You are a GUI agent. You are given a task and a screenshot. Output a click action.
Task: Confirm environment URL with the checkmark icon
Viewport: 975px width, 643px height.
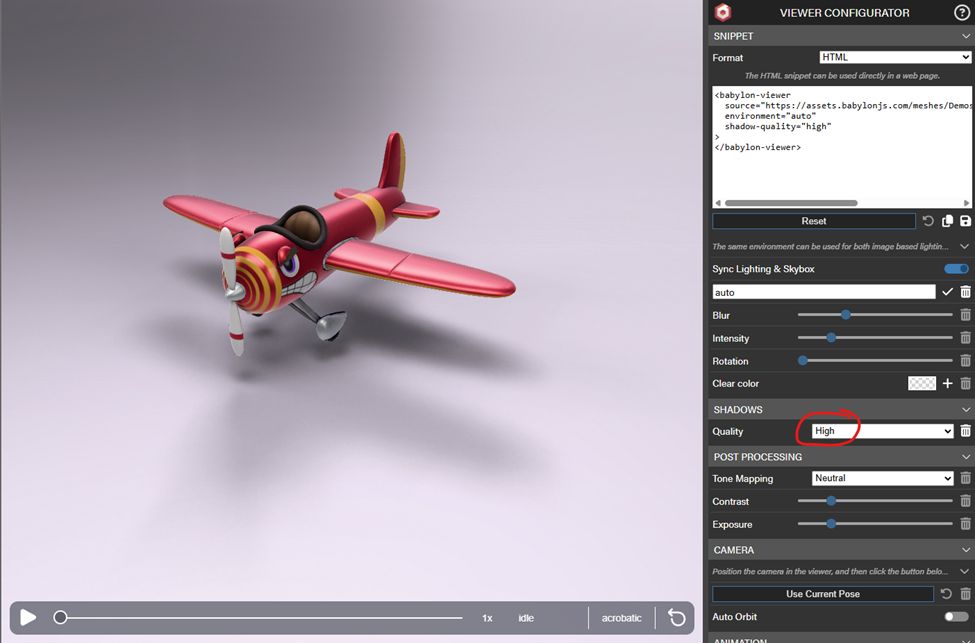coord(947,292)
